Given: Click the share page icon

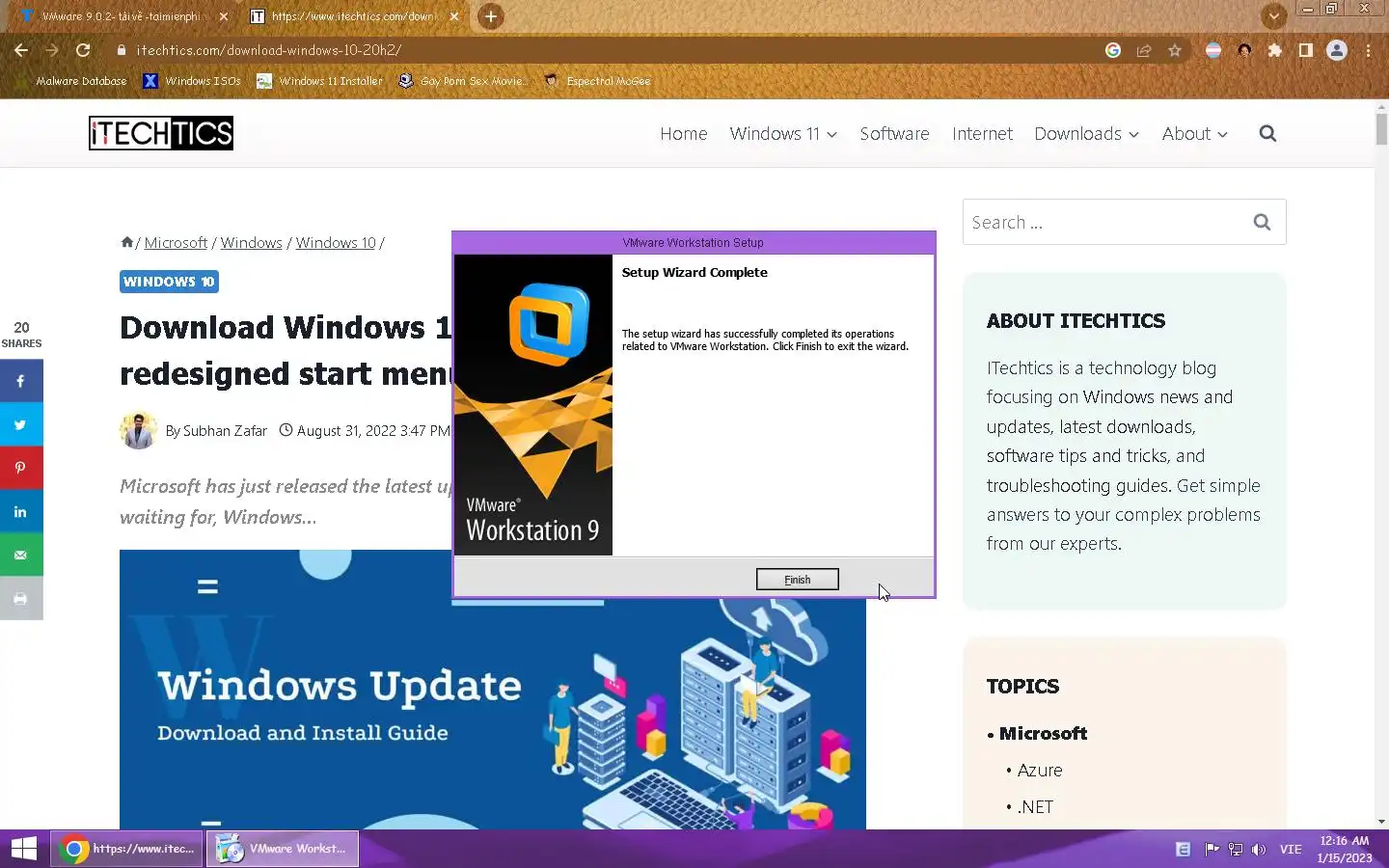Looking at the screenshot, I should [1144, 50].
